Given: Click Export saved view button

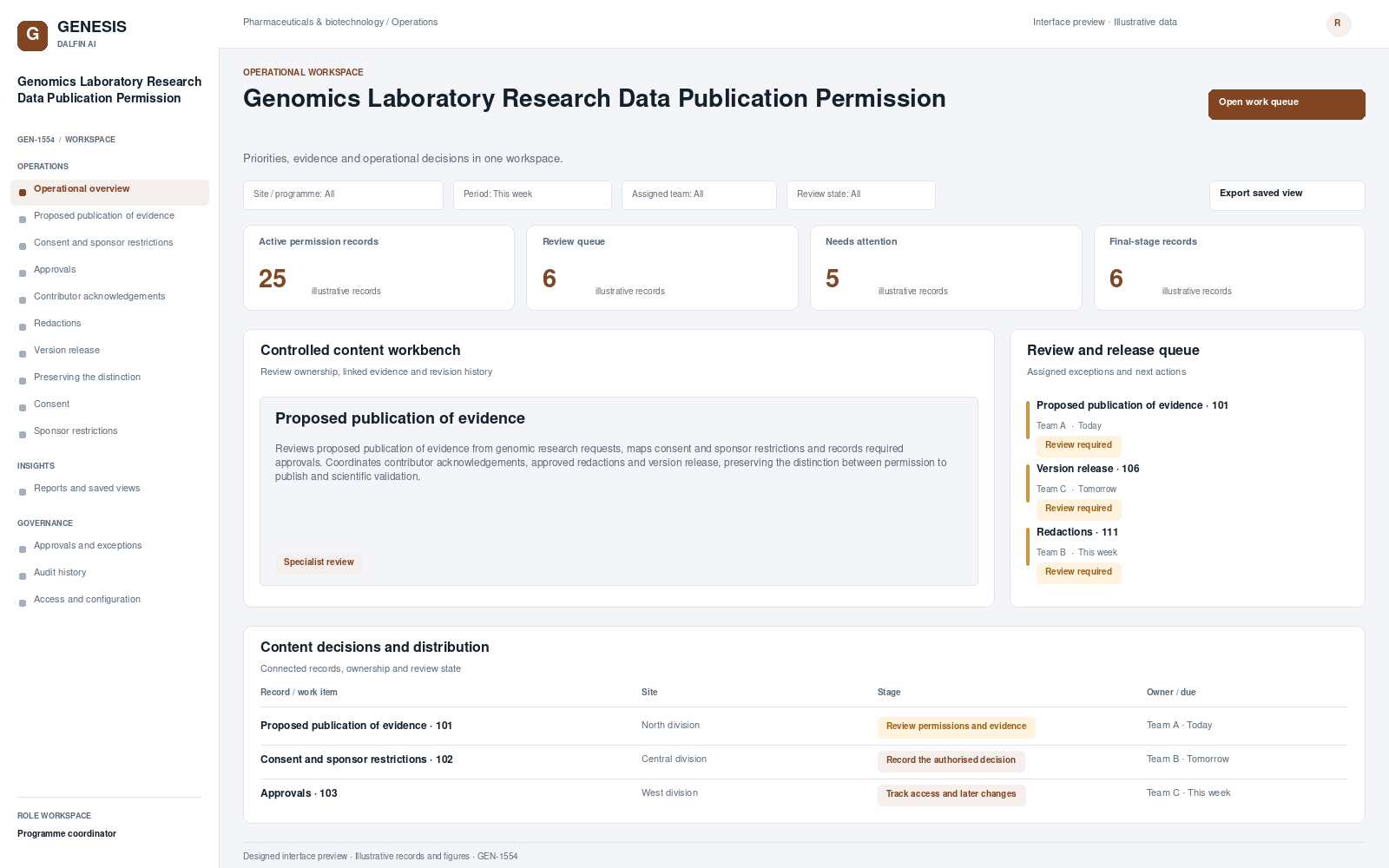Looking at the screenshot, I should 1287,195.
